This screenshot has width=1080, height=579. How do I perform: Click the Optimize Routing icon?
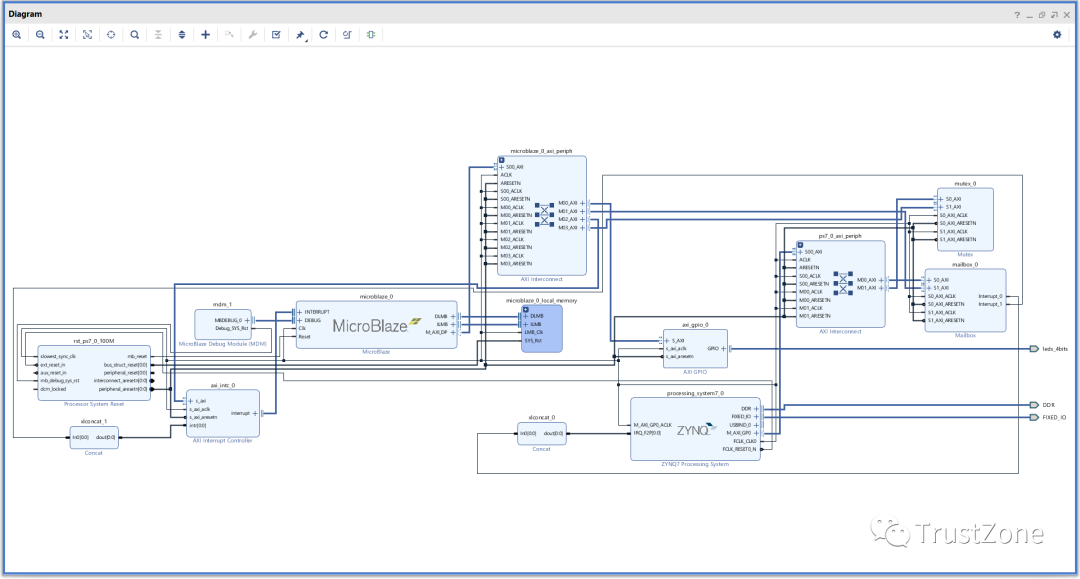point(347,34)
